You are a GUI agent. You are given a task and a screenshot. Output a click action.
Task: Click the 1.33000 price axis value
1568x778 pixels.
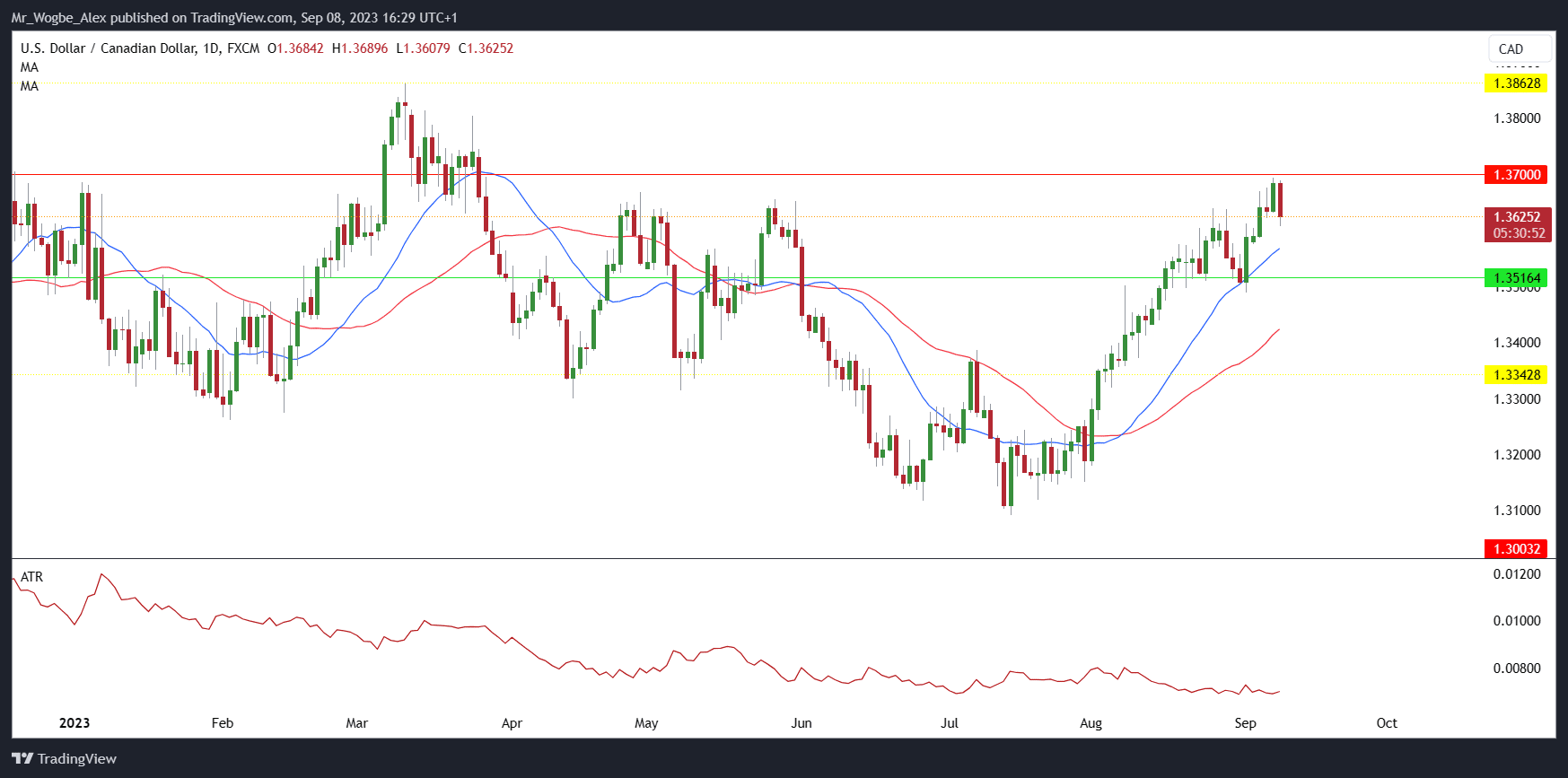[1517, 399]
